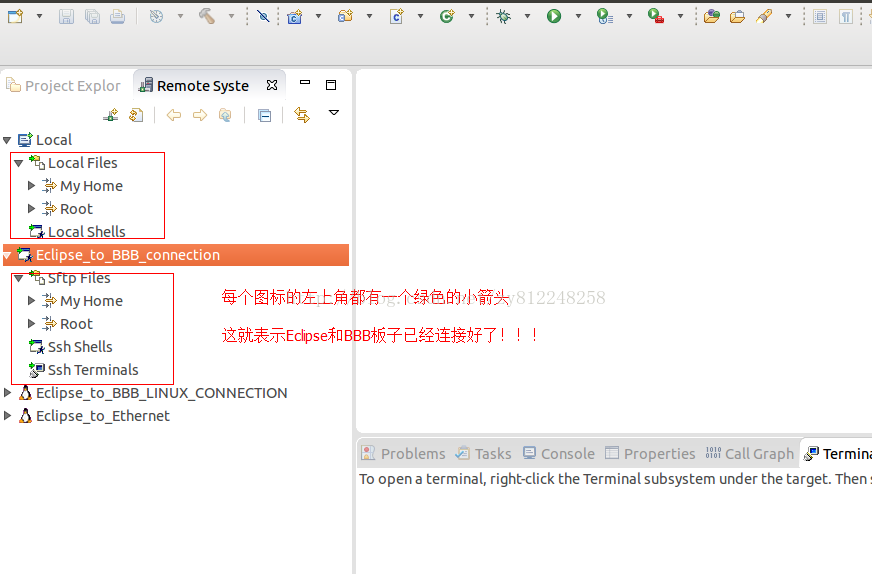Screen dimensions: 872x574
Task: Open the hammer Build dropdown arrow
Action: click(x=231, y=16)
